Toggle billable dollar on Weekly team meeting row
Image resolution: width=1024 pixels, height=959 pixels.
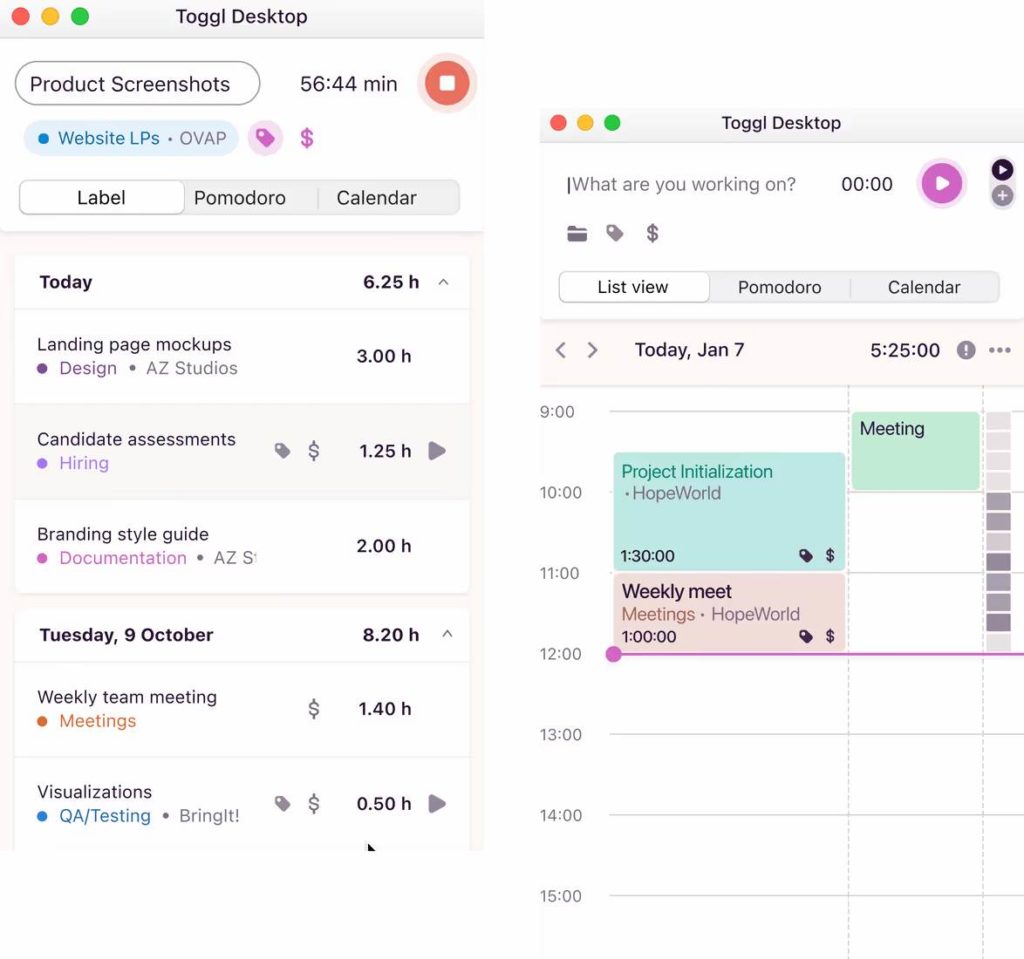[314, 709]
